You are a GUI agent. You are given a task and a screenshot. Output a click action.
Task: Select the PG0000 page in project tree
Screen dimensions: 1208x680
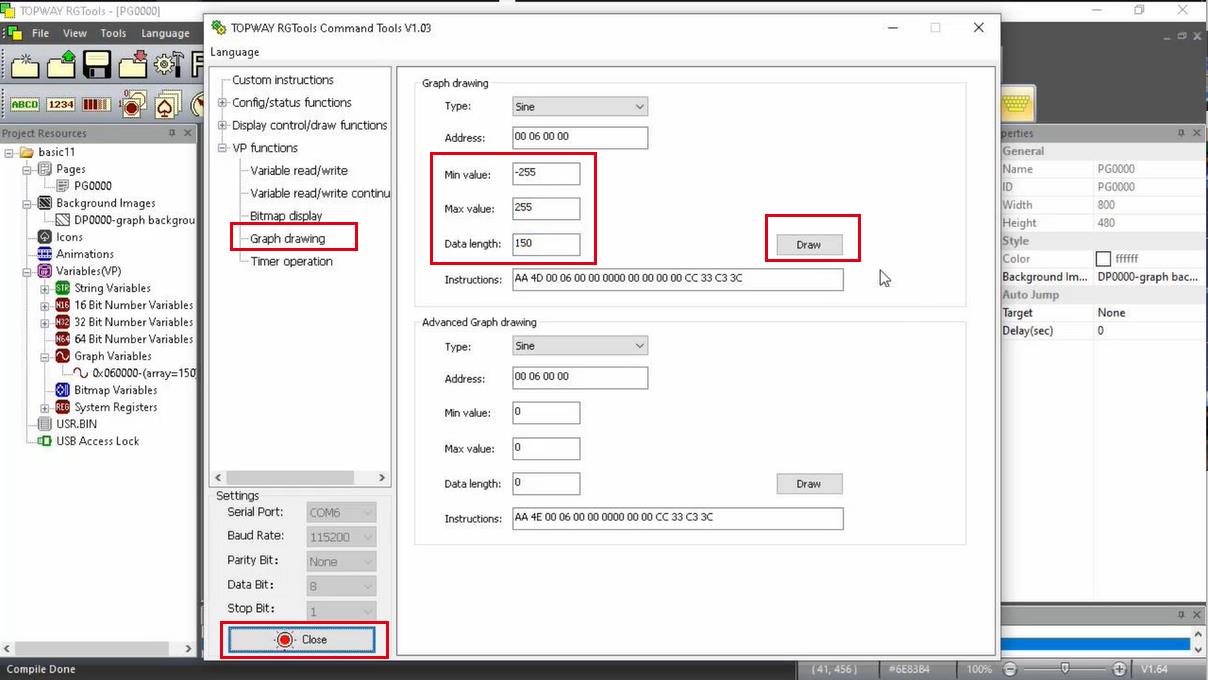pyautogui.click(x=93, y=186)
